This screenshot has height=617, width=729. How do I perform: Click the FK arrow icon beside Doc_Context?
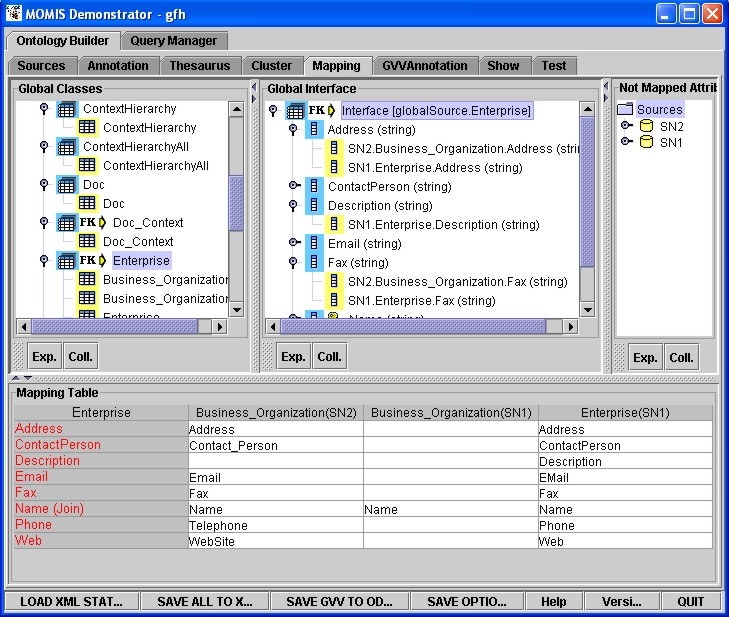point(102,222)
